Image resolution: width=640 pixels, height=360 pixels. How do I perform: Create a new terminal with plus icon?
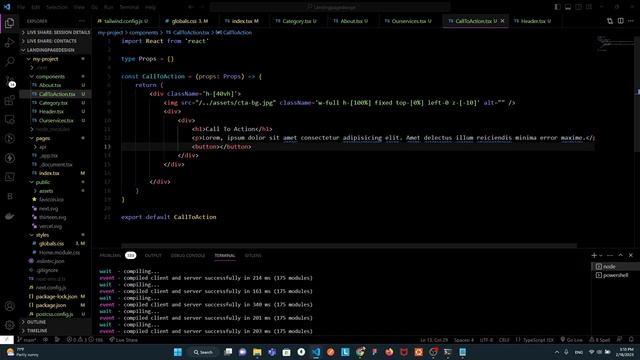click(x=594, y=255)
